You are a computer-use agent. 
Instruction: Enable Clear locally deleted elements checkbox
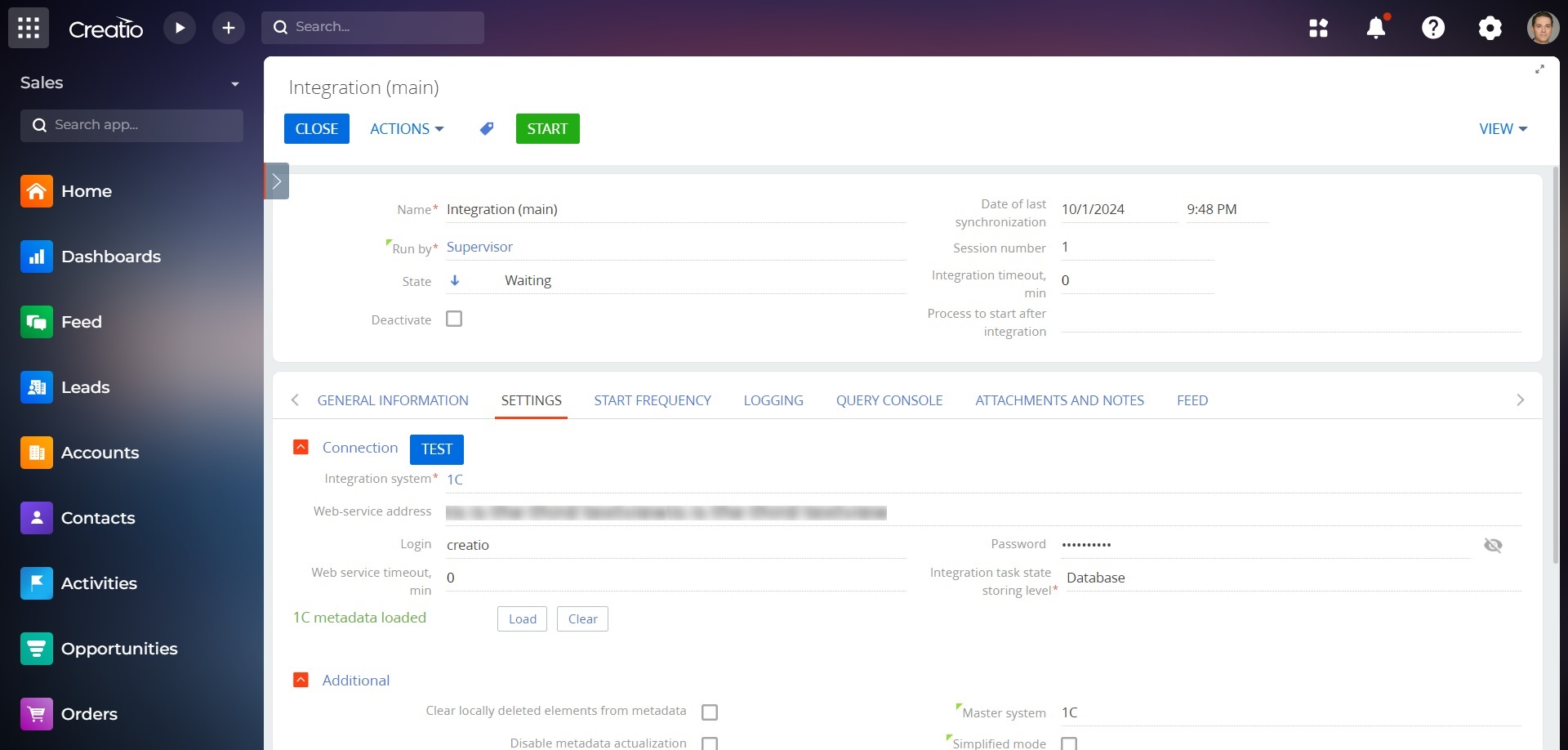click(710, 712)
